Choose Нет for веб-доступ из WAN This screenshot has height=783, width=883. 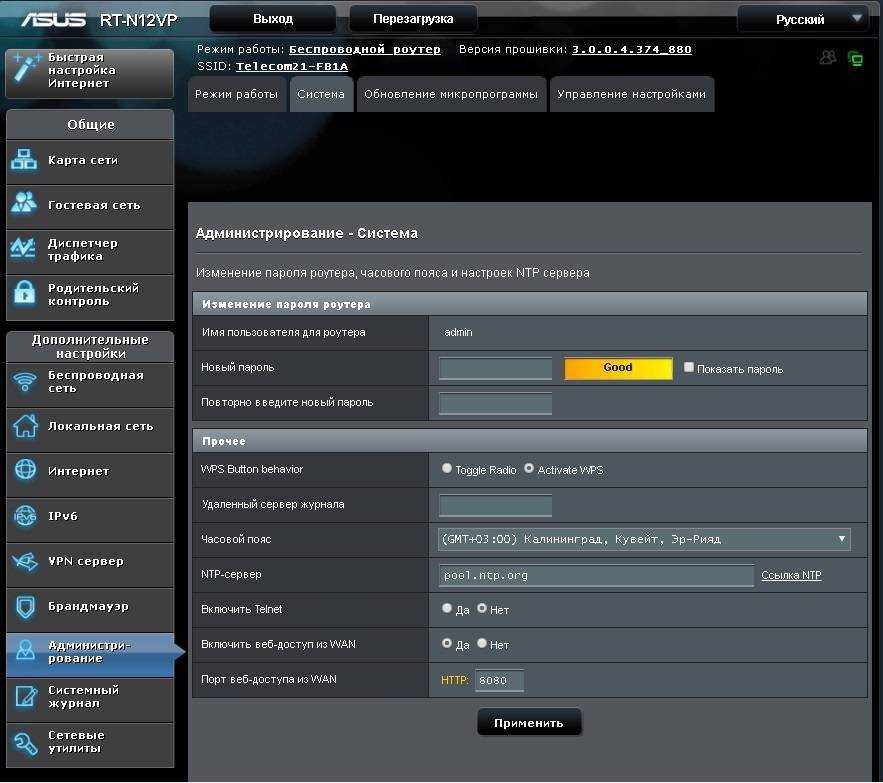[x=482, y=643]
